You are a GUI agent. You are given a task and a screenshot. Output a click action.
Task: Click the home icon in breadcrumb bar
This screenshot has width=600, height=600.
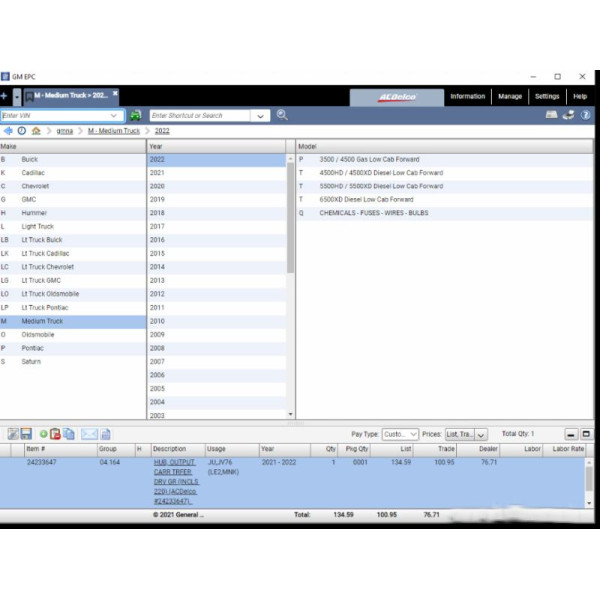(x=36, y=131)
